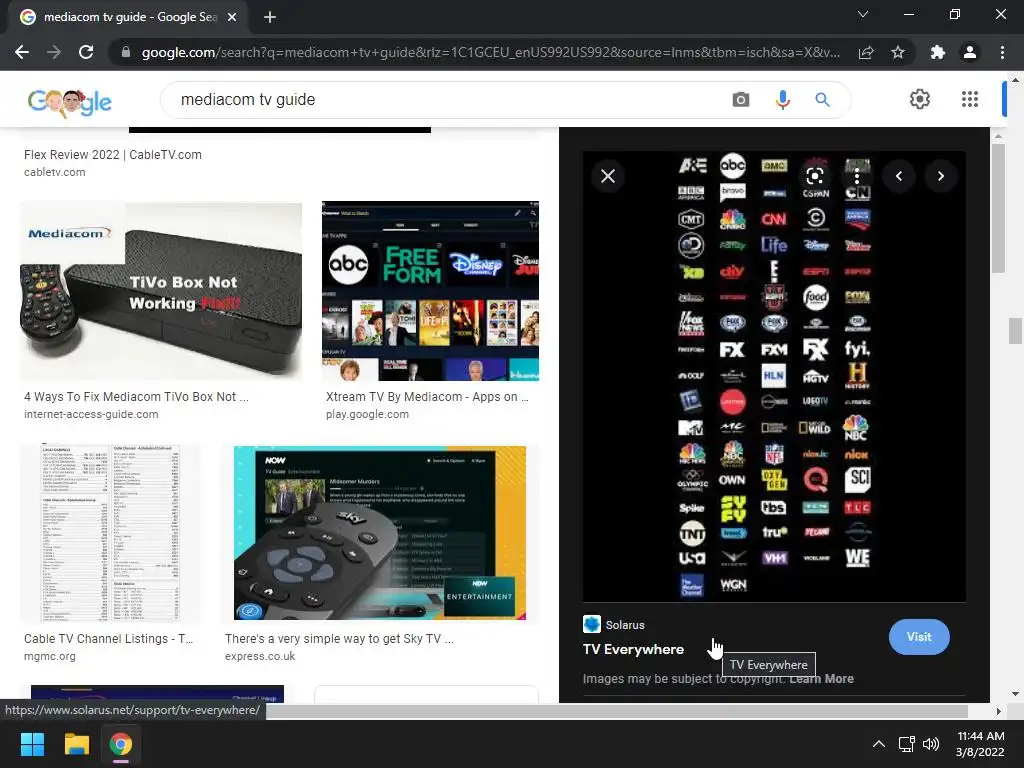
Task: Click the mgmc.org source text
Action: tap(50, 656)
